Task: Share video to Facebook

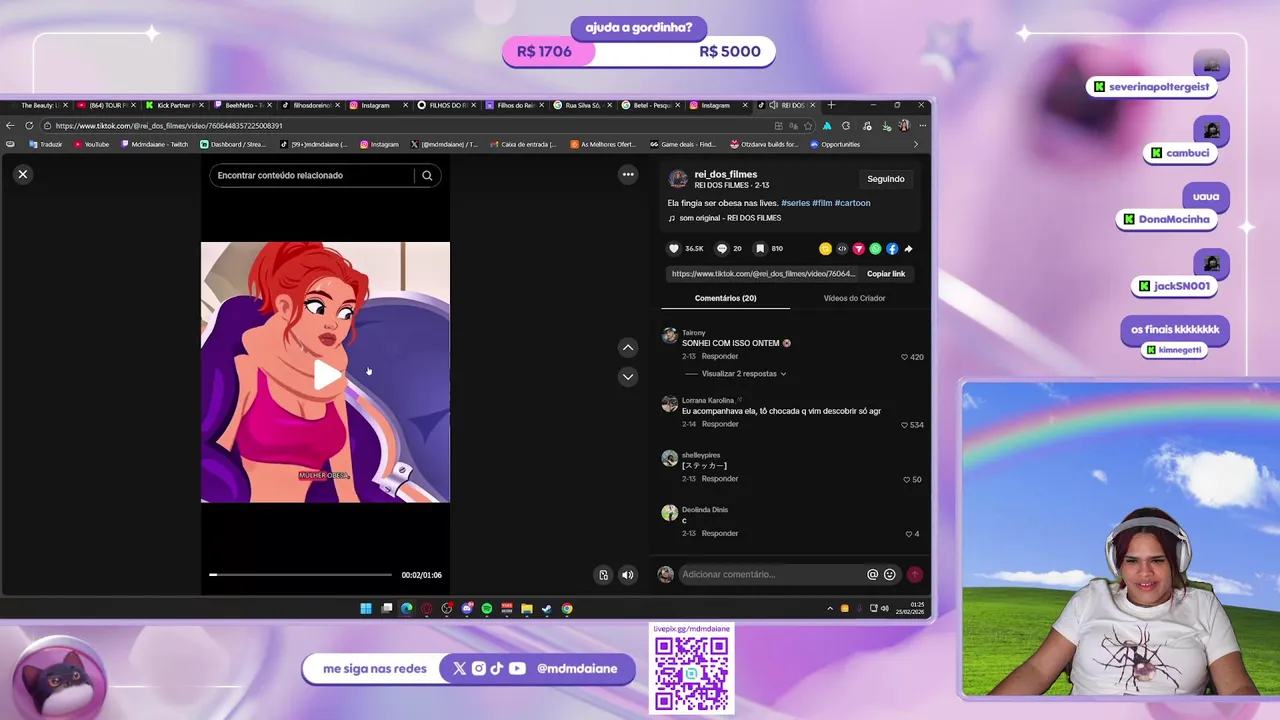Action: [892, 248]
